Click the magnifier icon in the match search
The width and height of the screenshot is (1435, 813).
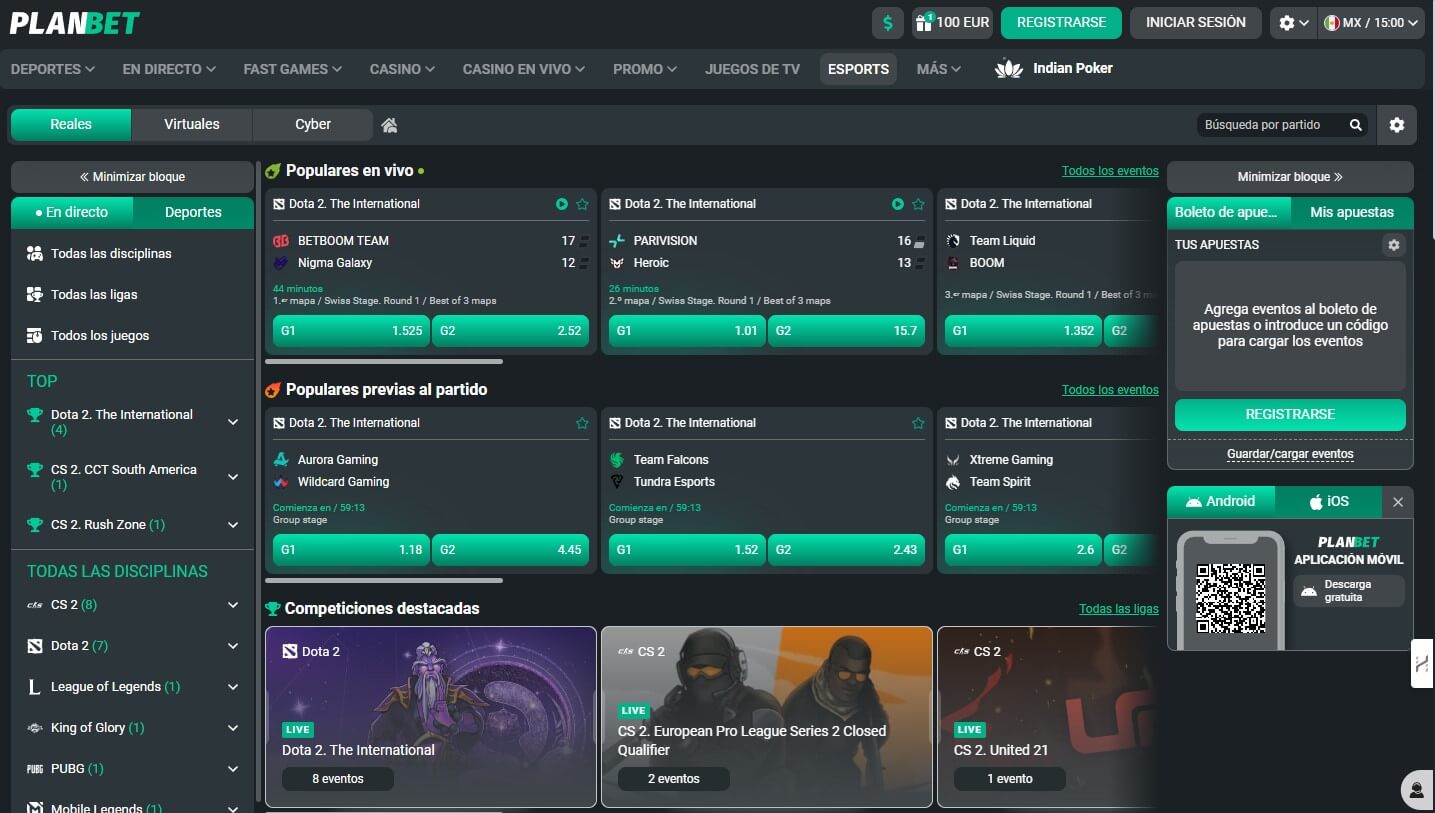coord(1356,125)
